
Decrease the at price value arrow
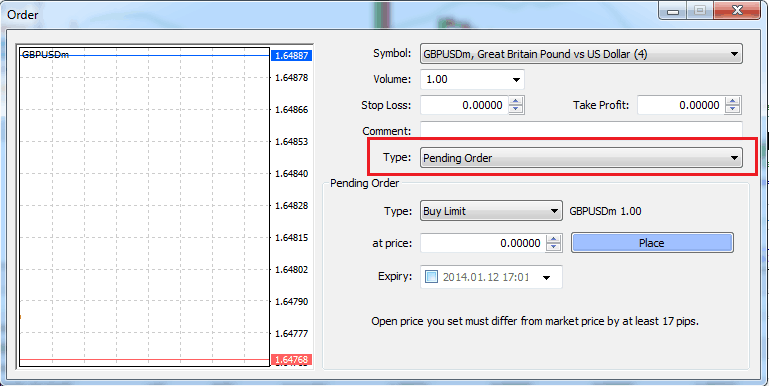554,247
